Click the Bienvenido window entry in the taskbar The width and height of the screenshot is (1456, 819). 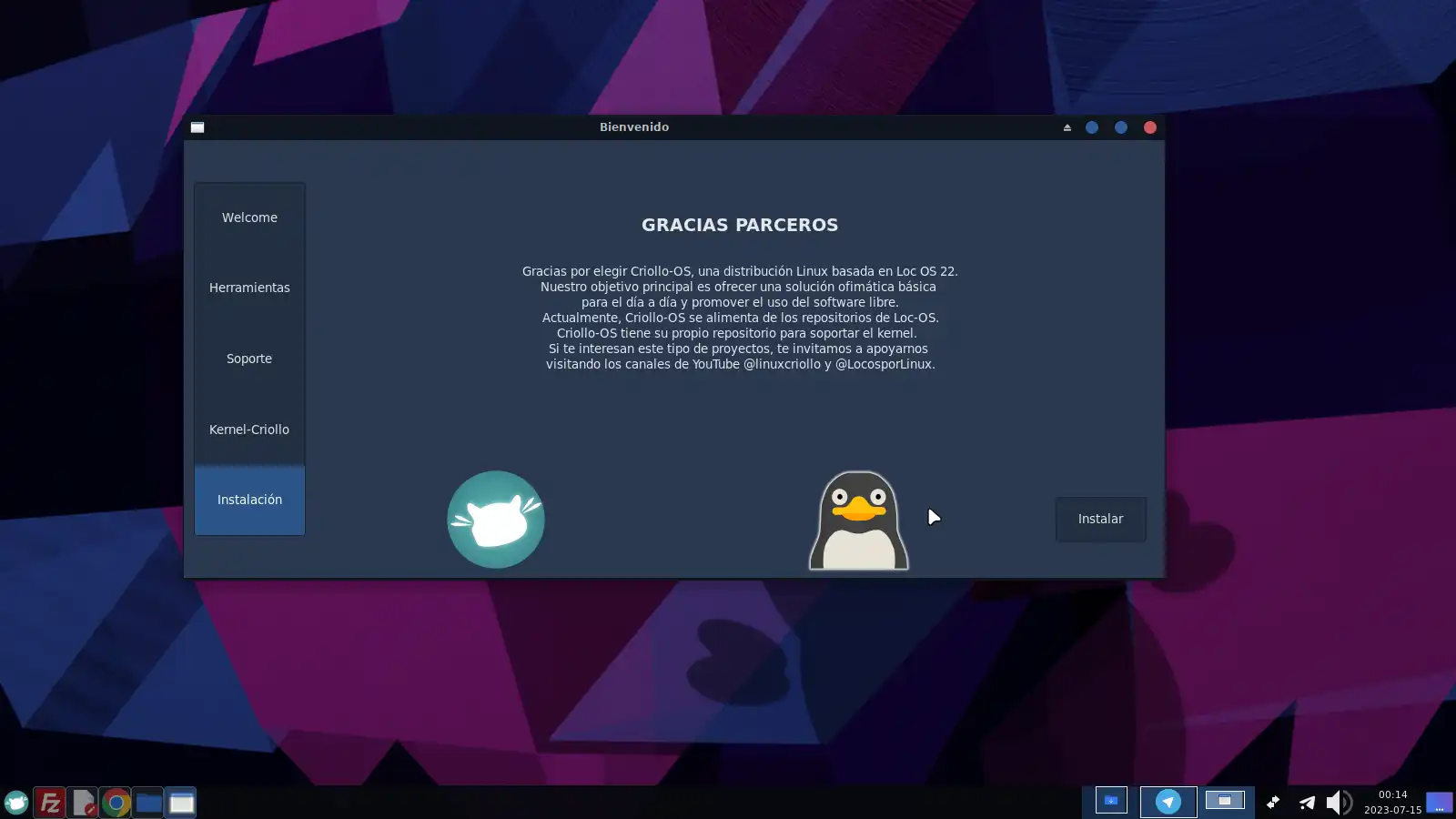click(x=181, y=803)
